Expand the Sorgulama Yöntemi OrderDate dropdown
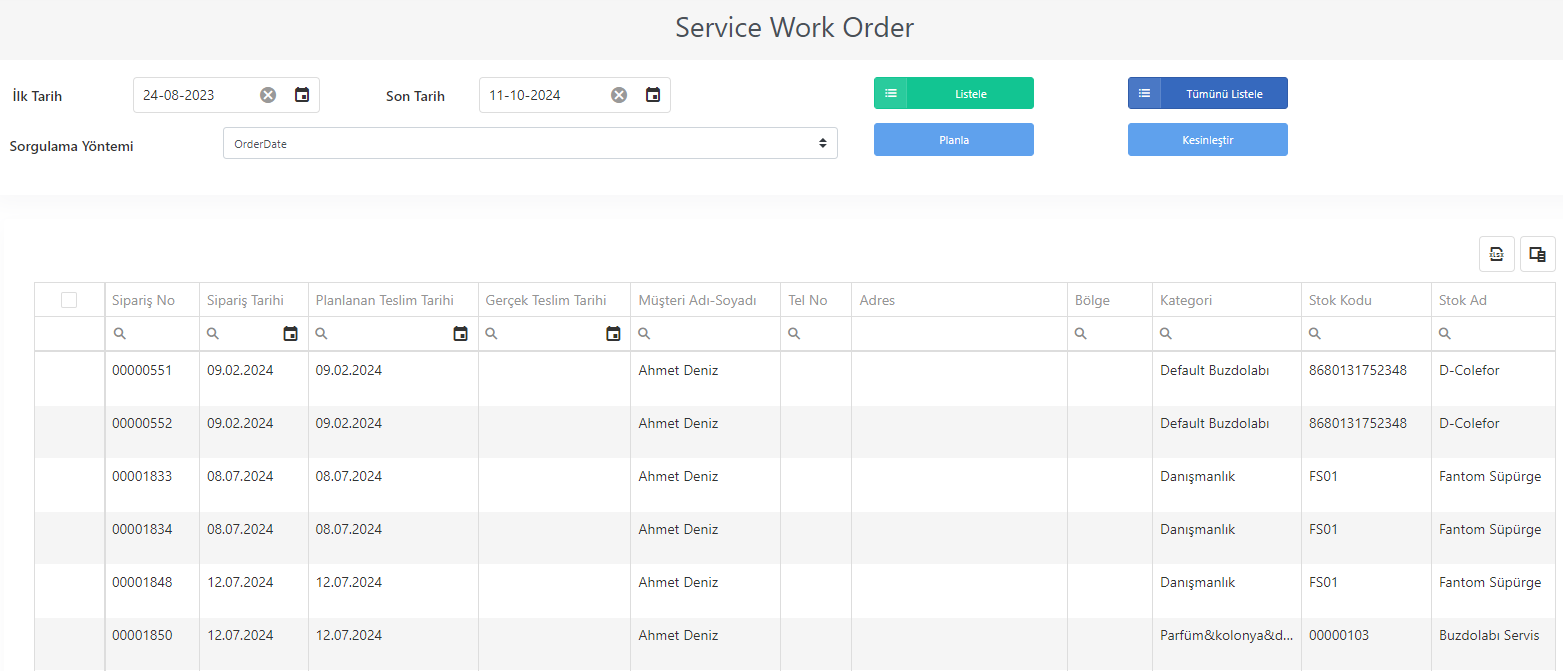1563x671 pixels. tap(530, 143)
